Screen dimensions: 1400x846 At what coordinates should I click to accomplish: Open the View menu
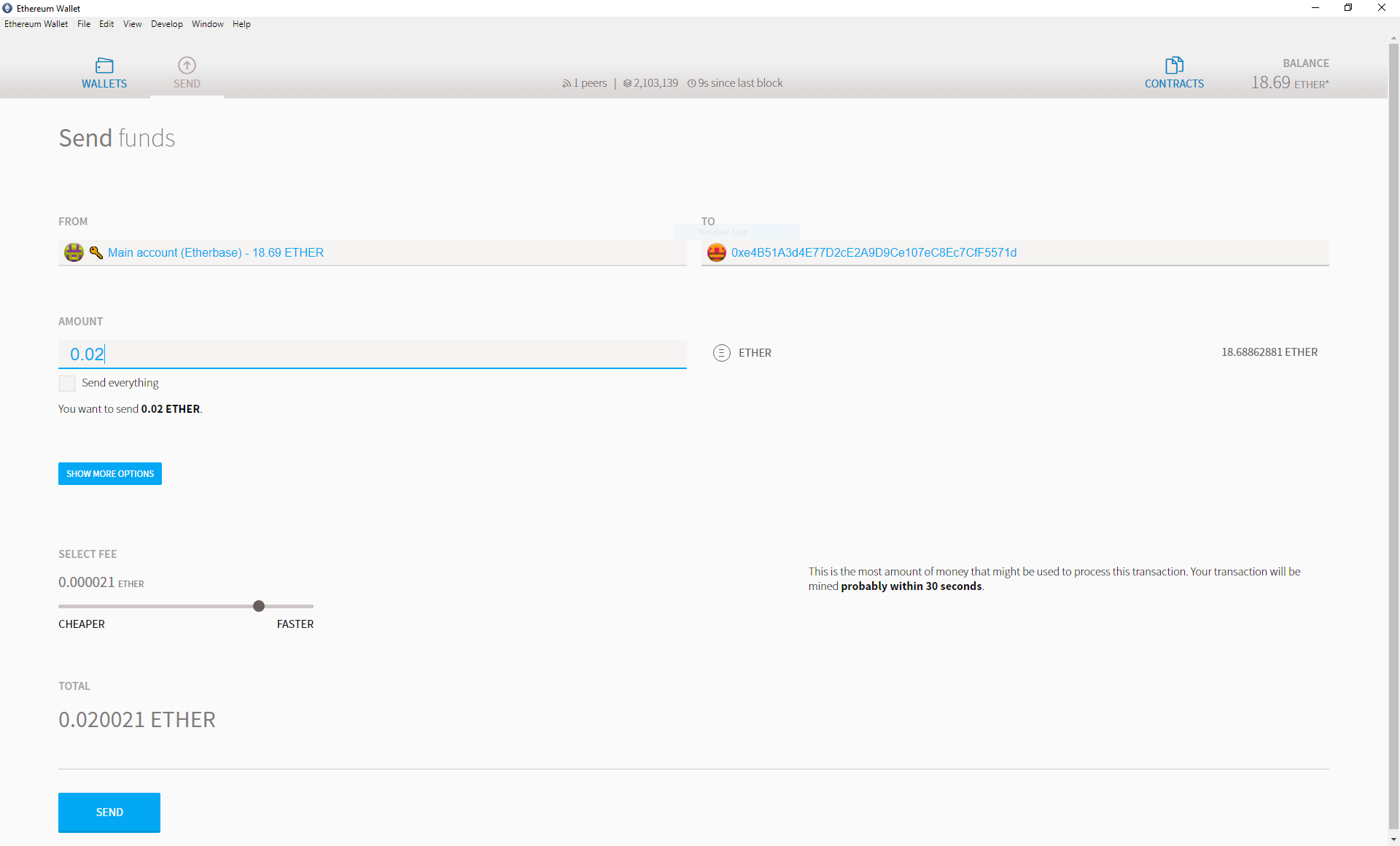[x=132, y=24]
